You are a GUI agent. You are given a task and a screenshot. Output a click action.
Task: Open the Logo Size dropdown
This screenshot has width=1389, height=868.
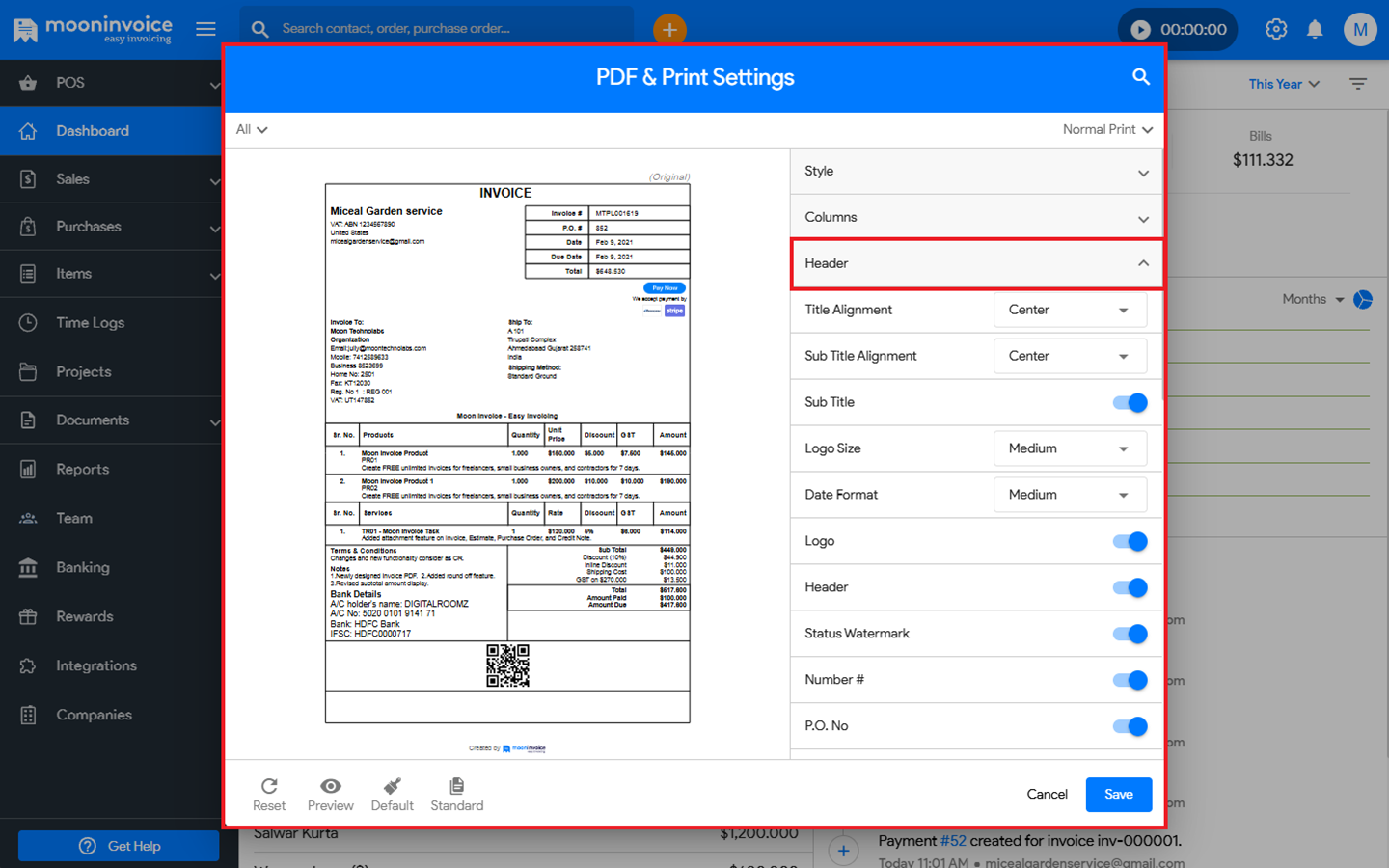(x=1070, y=448)
